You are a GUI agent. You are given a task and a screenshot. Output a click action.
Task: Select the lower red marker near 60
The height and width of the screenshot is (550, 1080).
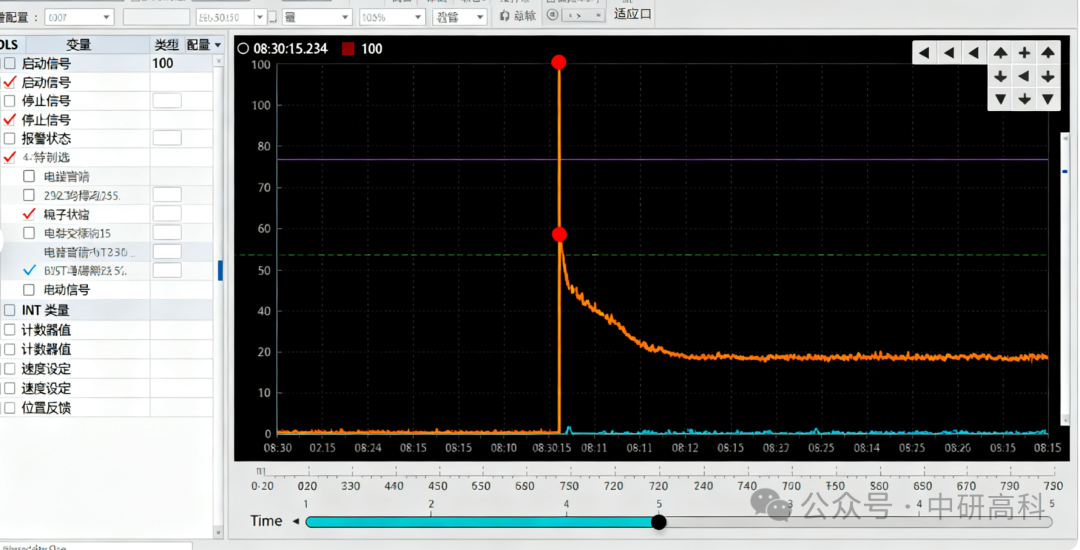[559, 235]
